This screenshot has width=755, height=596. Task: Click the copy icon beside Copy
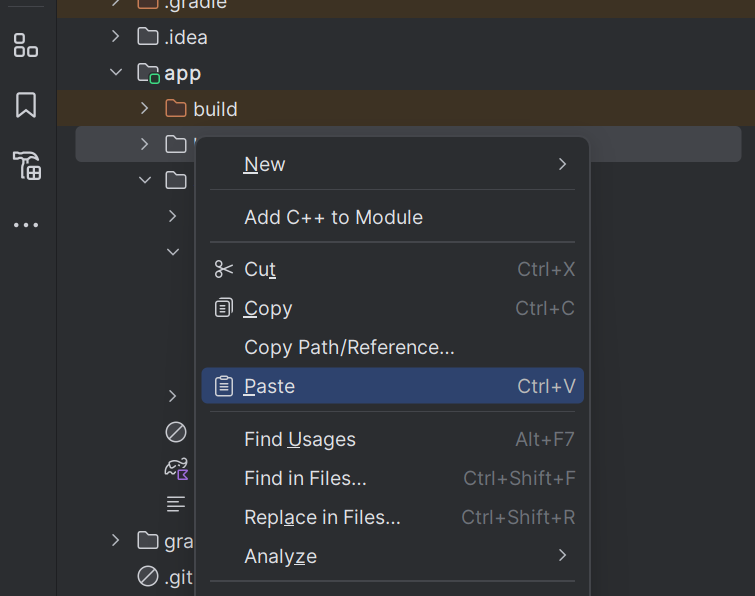coord(224,308)
